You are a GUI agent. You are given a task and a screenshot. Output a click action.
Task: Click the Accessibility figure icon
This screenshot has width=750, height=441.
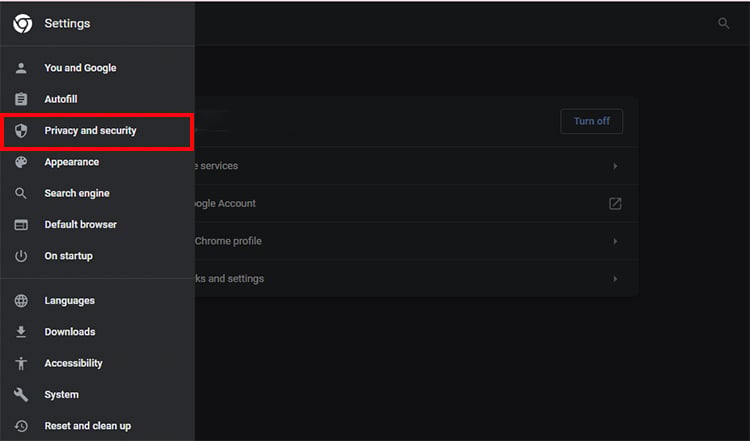[x=21, y=364]
